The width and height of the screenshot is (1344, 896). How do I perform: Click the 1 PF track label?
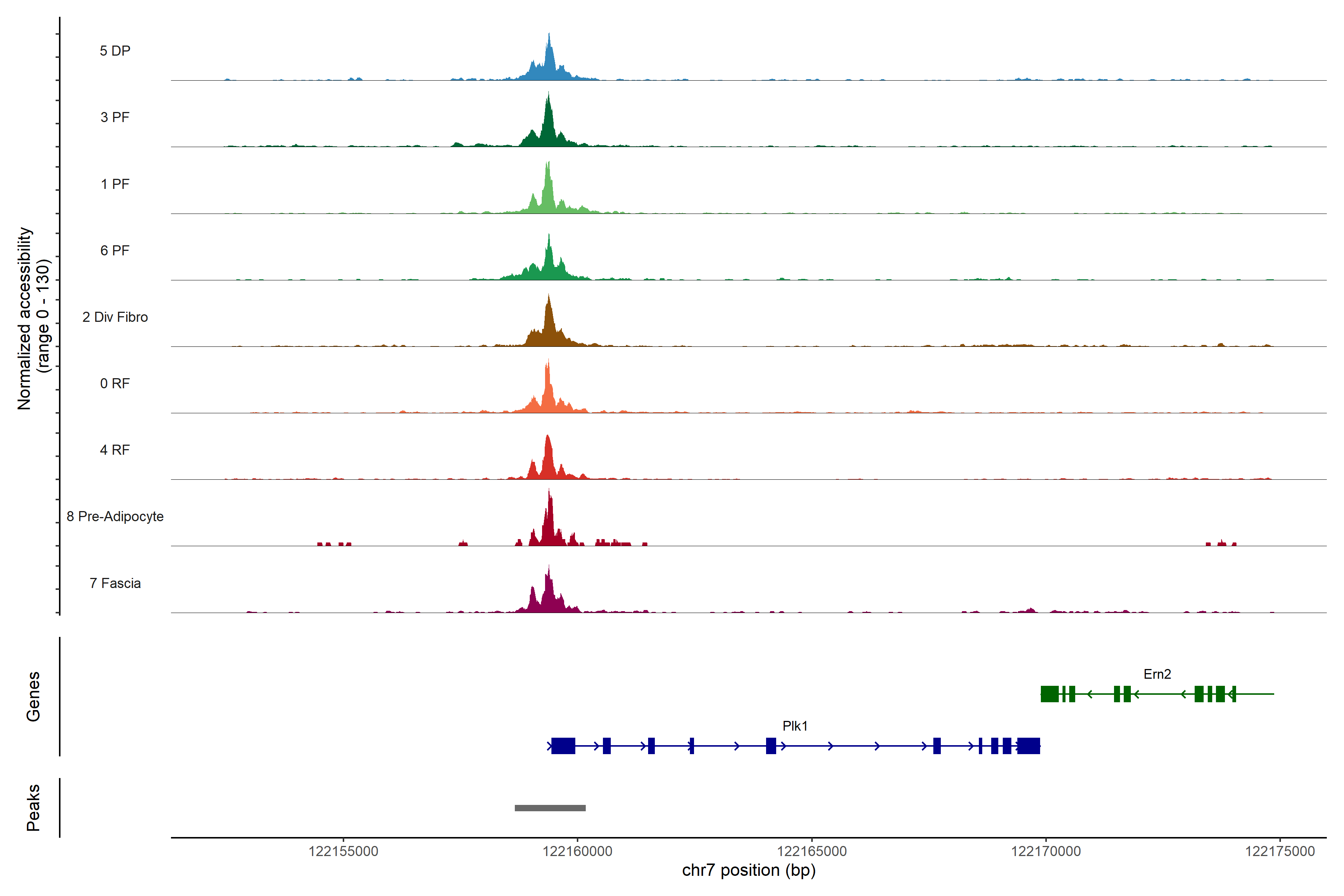pyautogui.click(x=115, y=184)
